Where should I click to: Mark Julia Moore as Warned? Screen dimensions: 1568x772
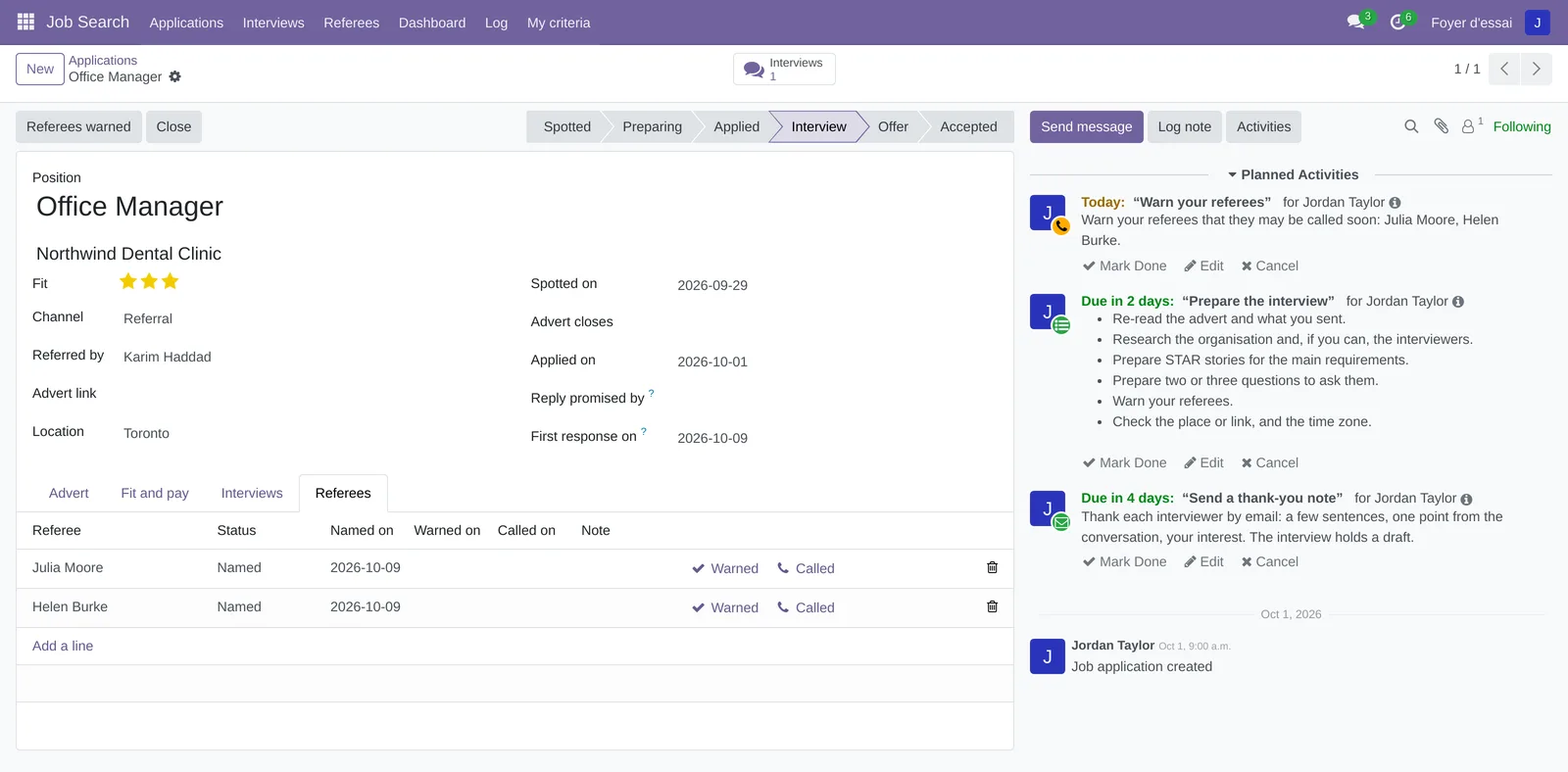click(x=725, y=568)
